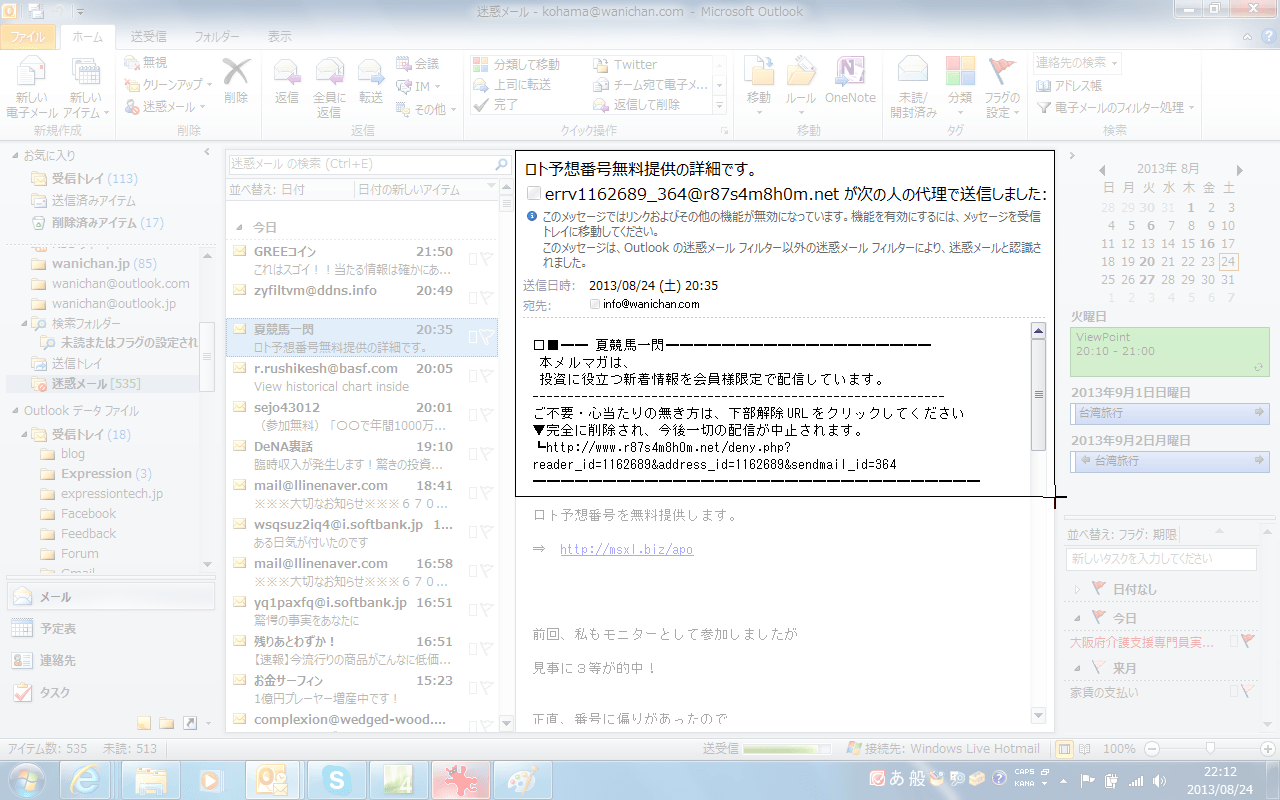Switch to the 送受信 tab
The image size is (1280, 800).
[x=148, y=36]
